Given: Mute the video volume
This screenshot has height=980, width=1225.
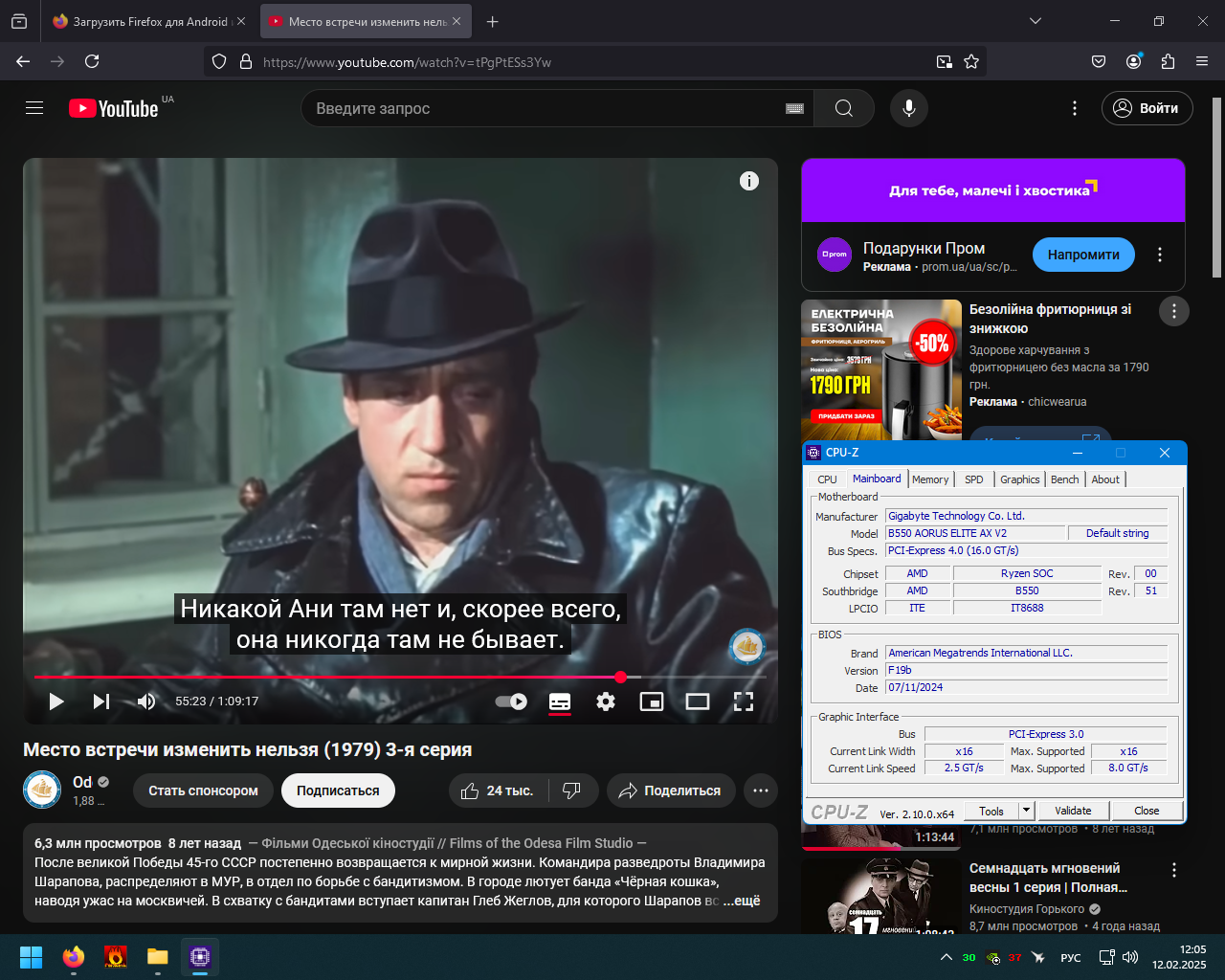Looking at the screenshot, I should [x=146, y=702].
